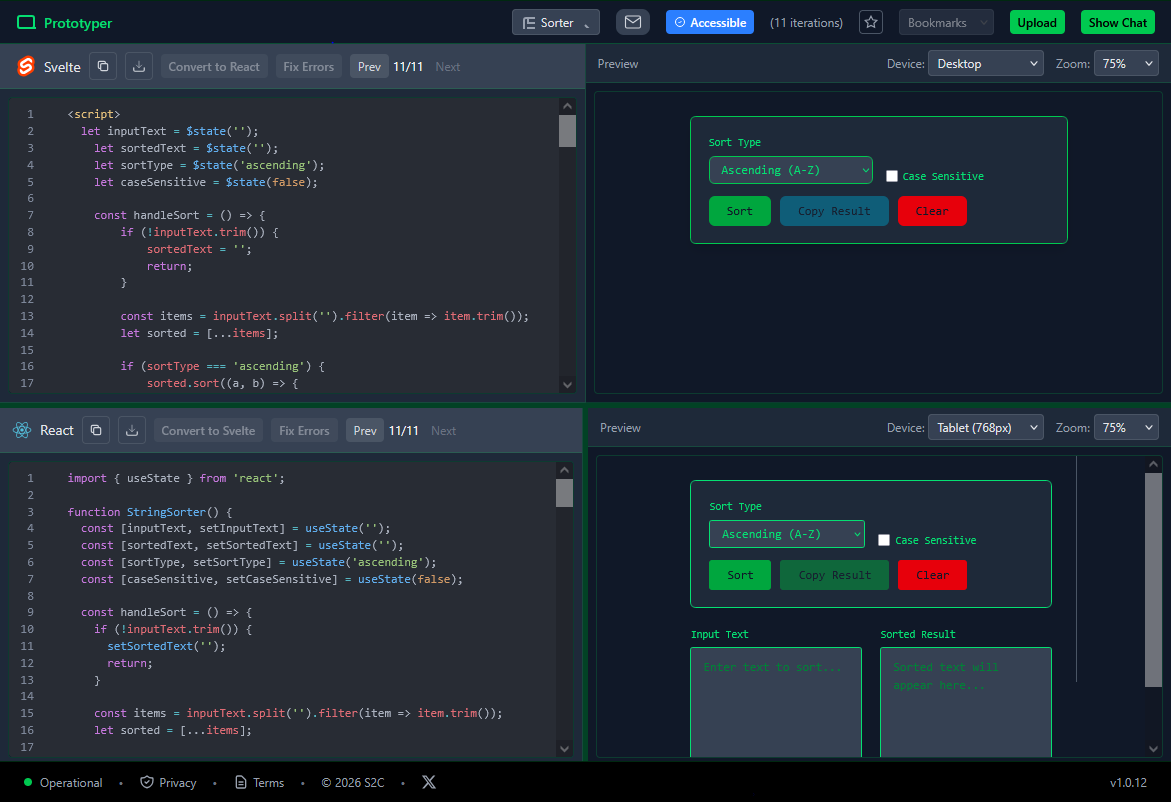
Task: Click the Prototyper logo icon
Action: click(25, 21)
